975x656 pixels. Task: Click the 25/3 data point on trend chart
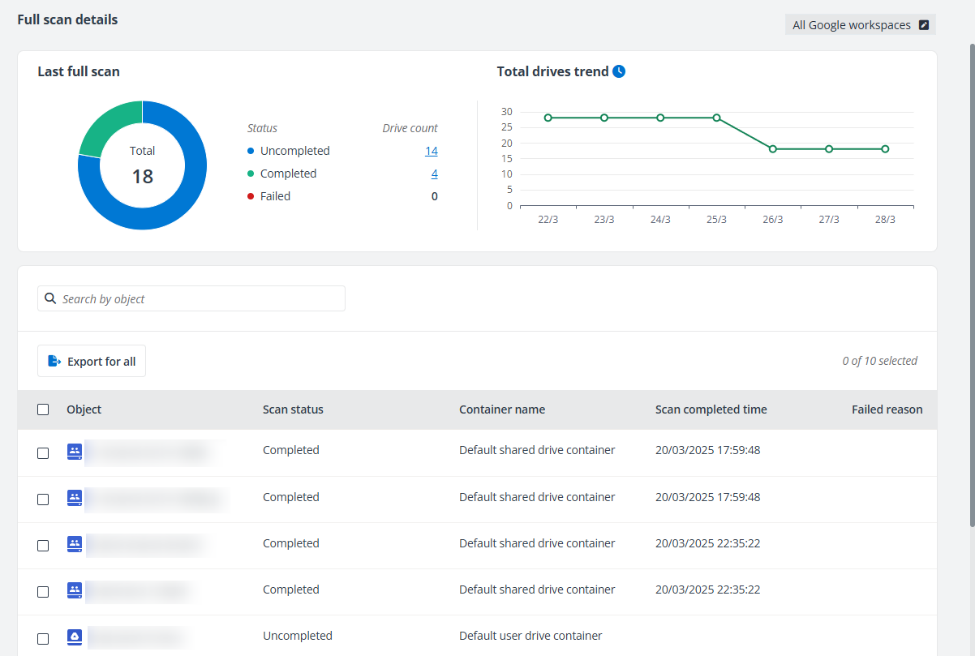pos(716,118)
